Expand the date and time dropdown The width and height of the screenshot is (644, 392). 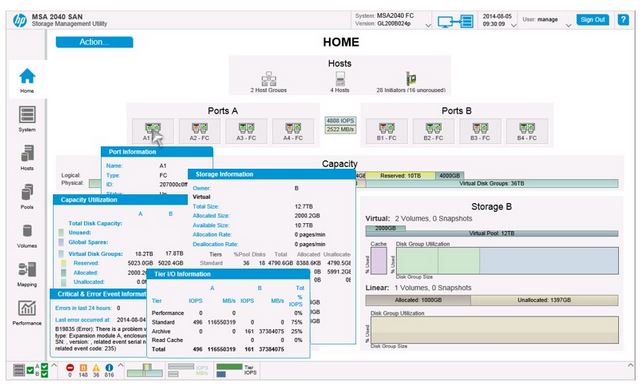pyautogui.click(x=514, y=25)
